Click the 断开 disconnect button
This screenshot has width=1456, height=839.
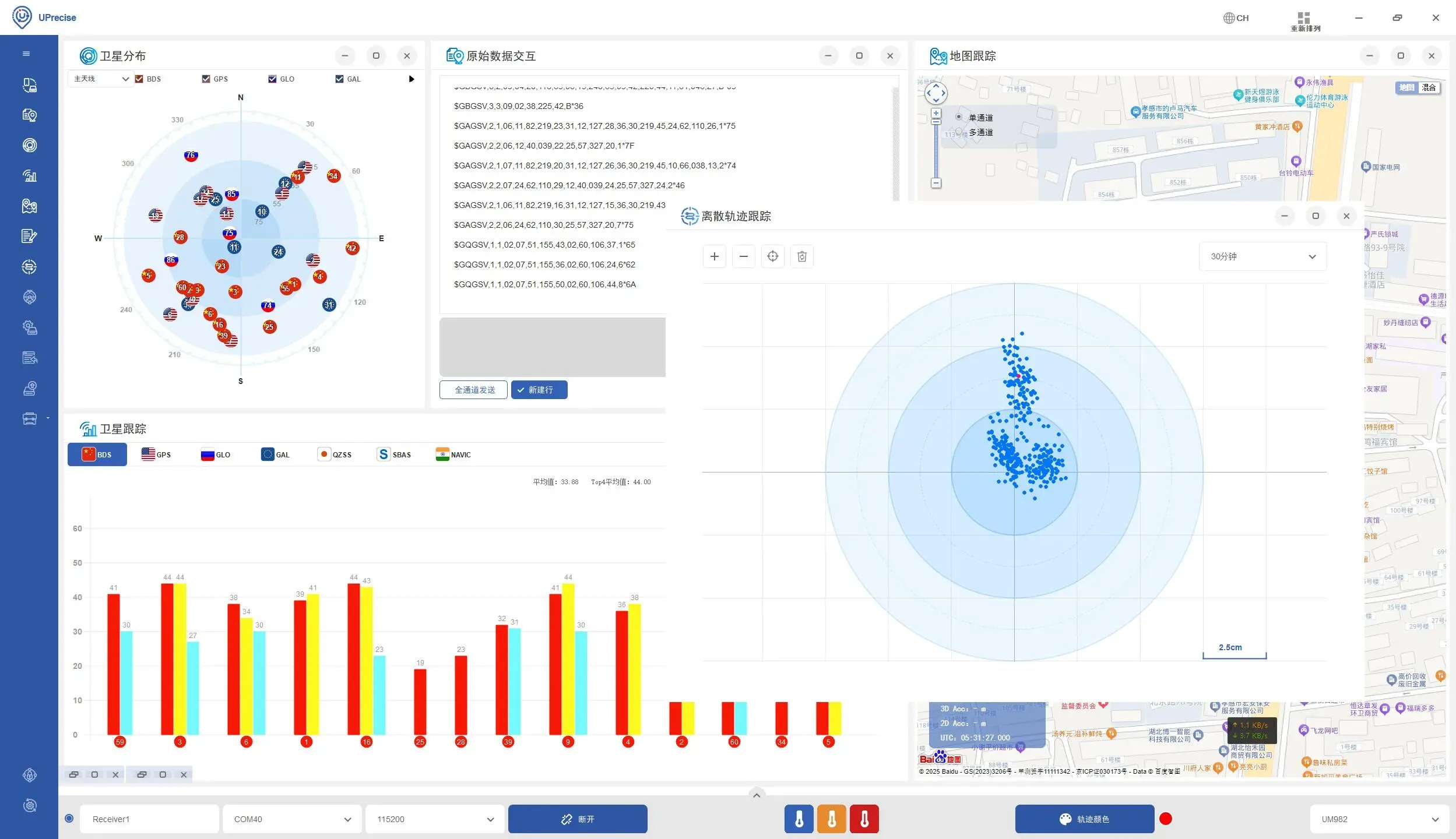577,819
